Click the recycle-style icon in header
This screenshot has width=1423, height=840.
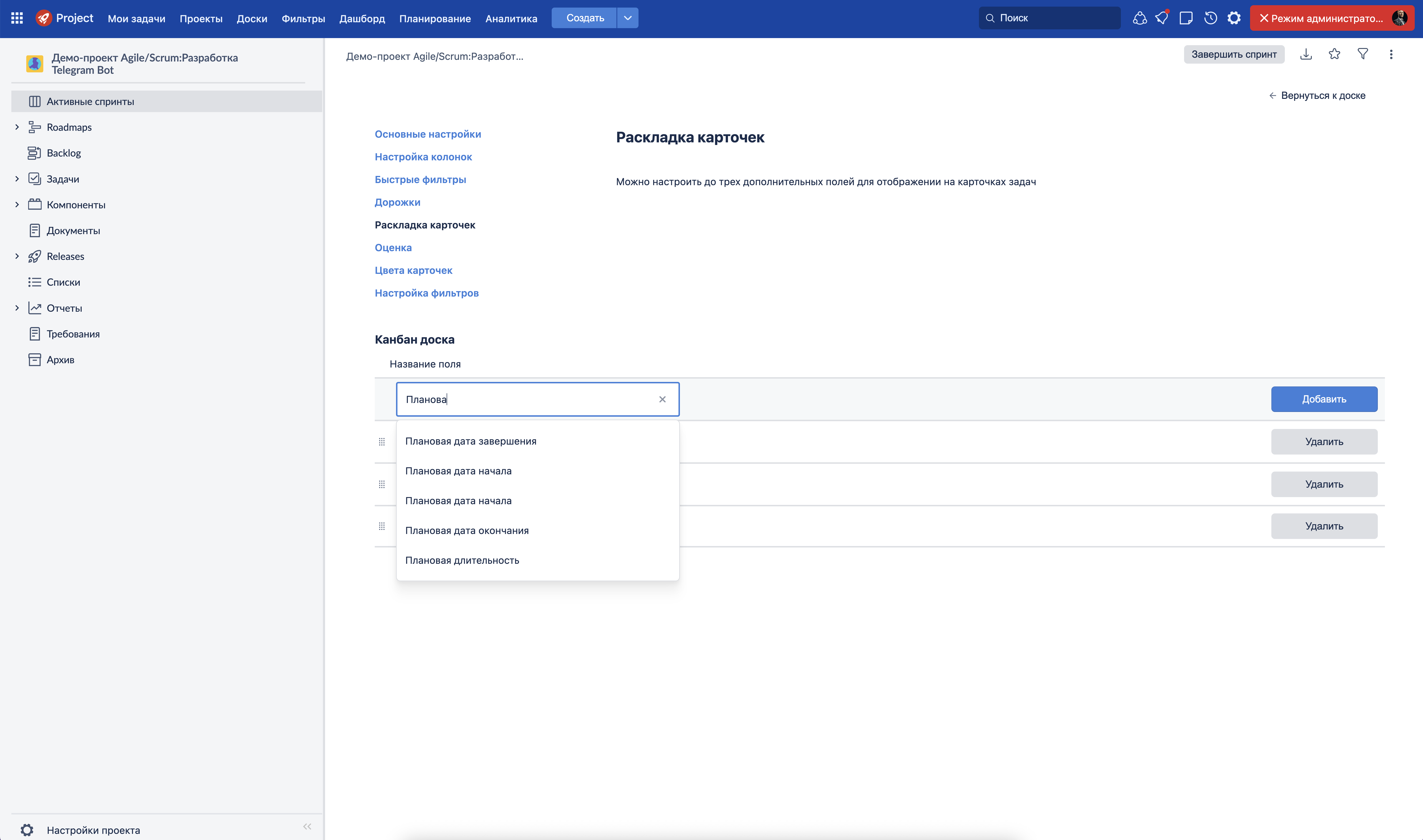(x=1139, y=18)
